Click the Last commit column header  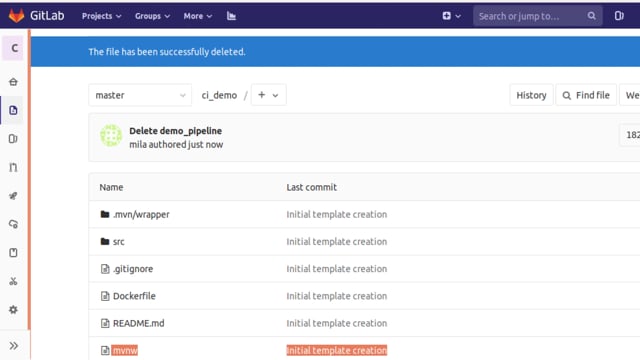click(x=311, y=187)
